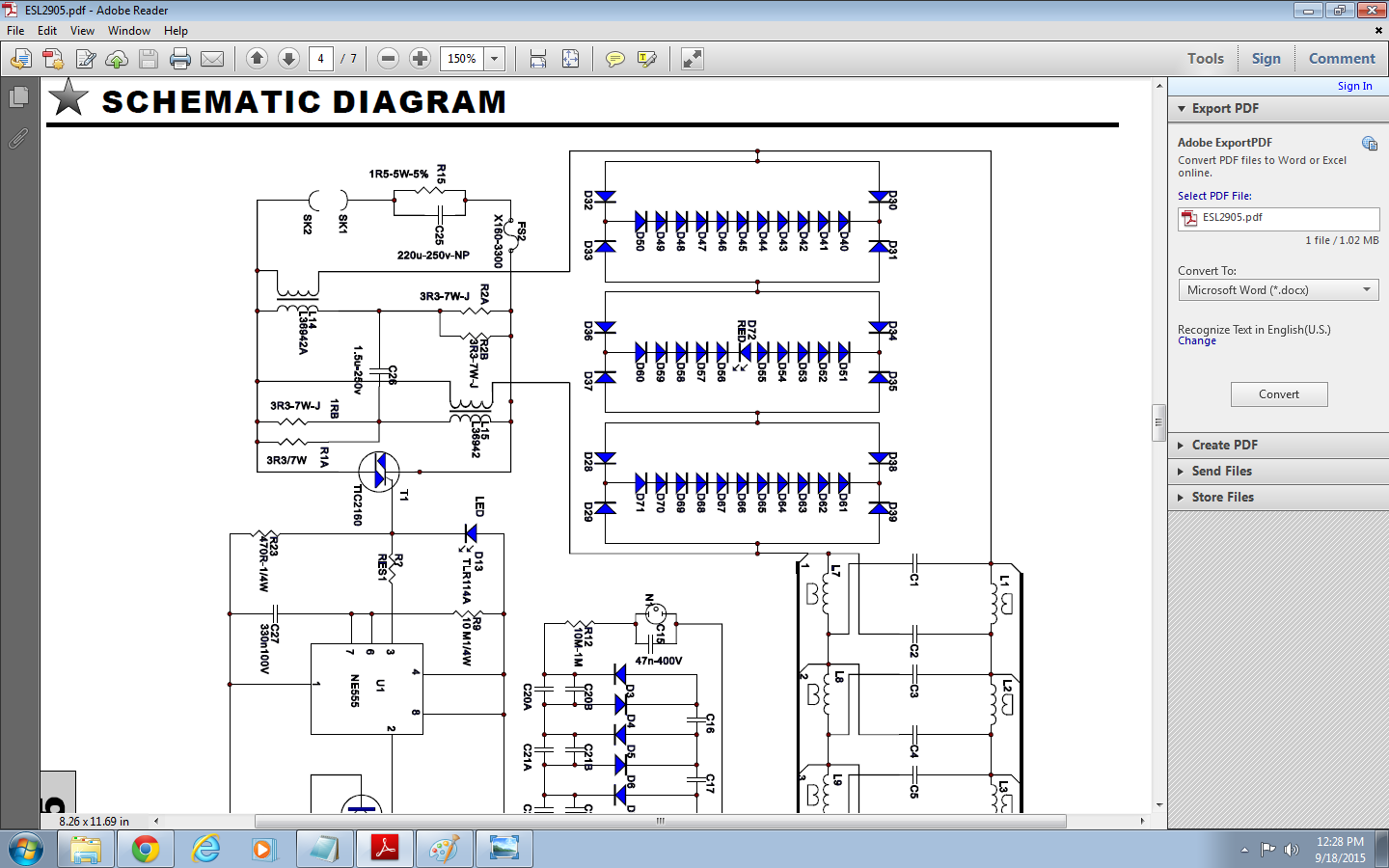This screenshot has width=1389, height=868.
Task: Print the document using printer icon
Action: 180,59
